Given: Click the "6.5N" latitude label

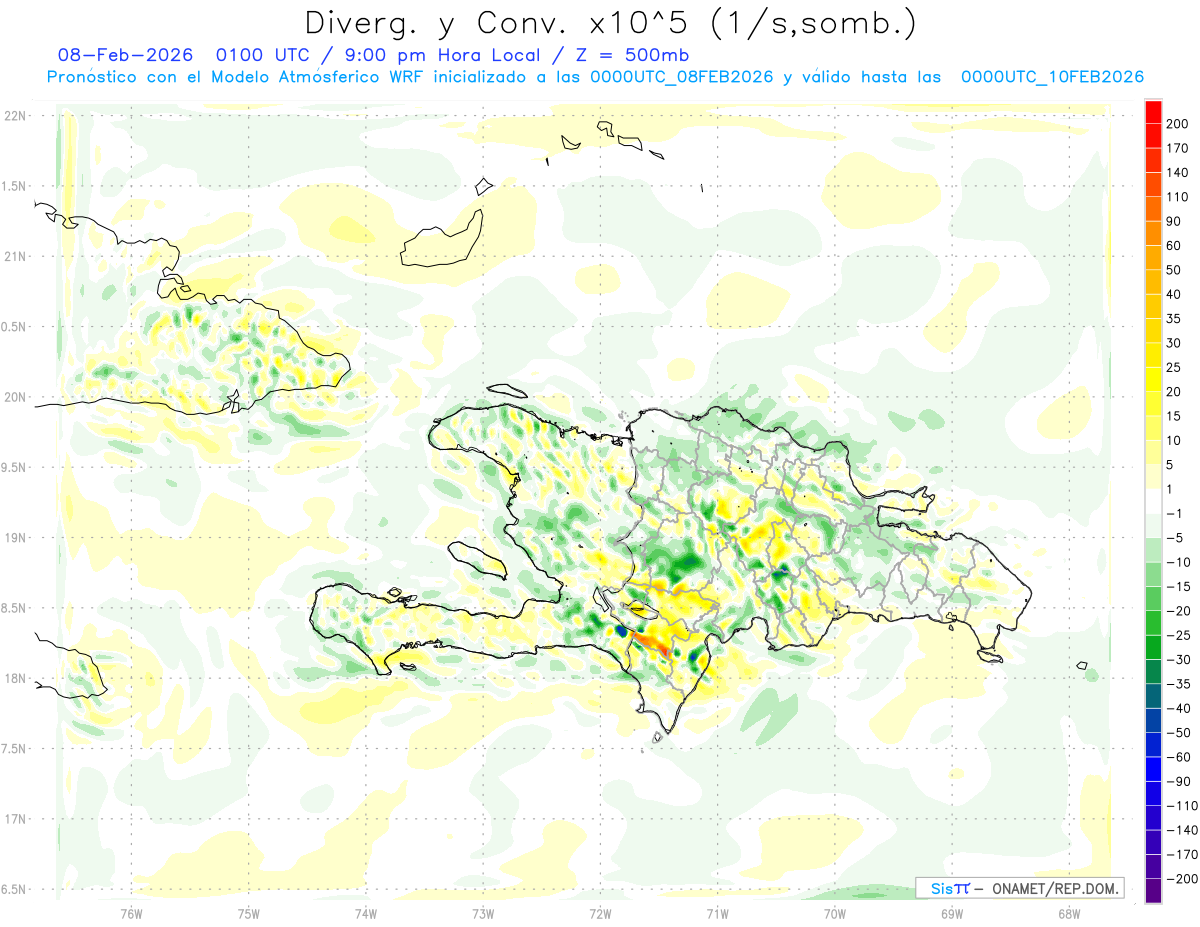Looking at the screenshot, I should click(x=15, y=889).
